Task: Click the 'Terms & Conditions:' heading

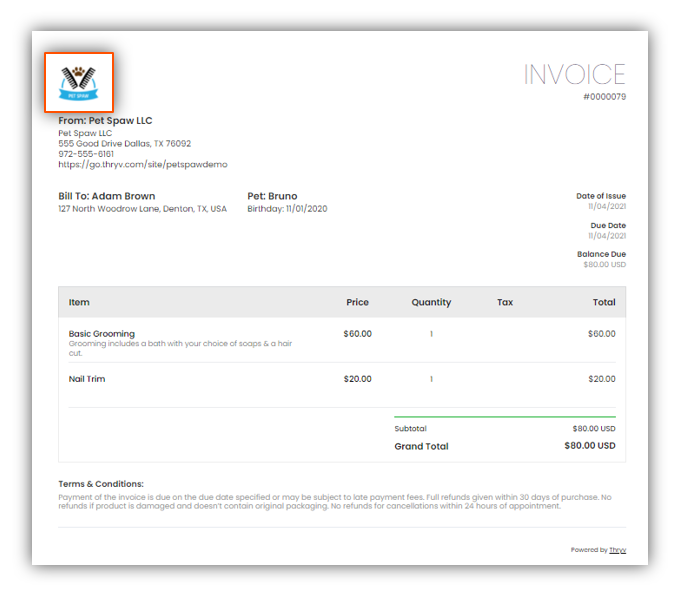Action: pos(101,484)
